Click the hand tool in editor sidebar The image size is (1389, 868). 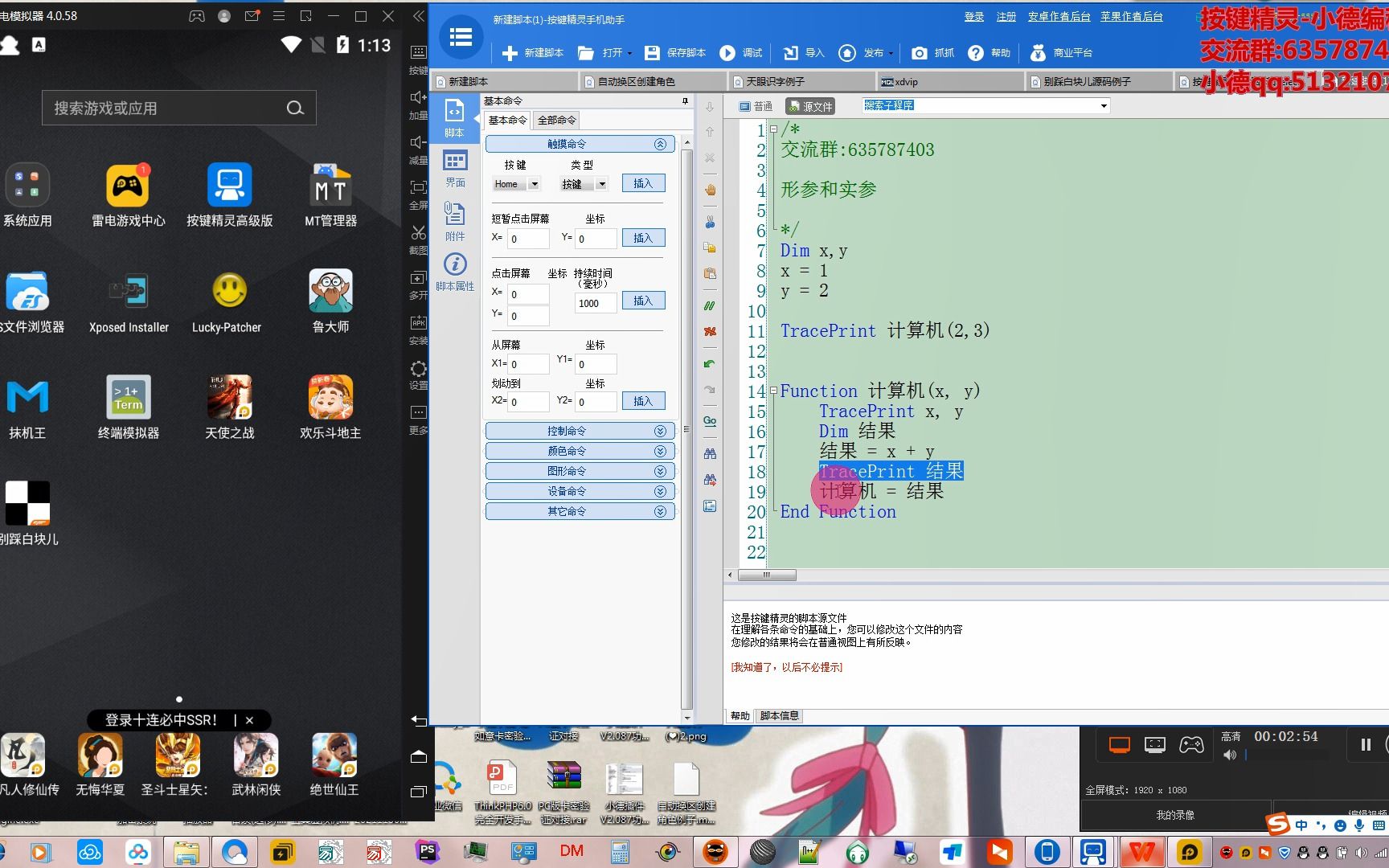click(x=710, y=190)
